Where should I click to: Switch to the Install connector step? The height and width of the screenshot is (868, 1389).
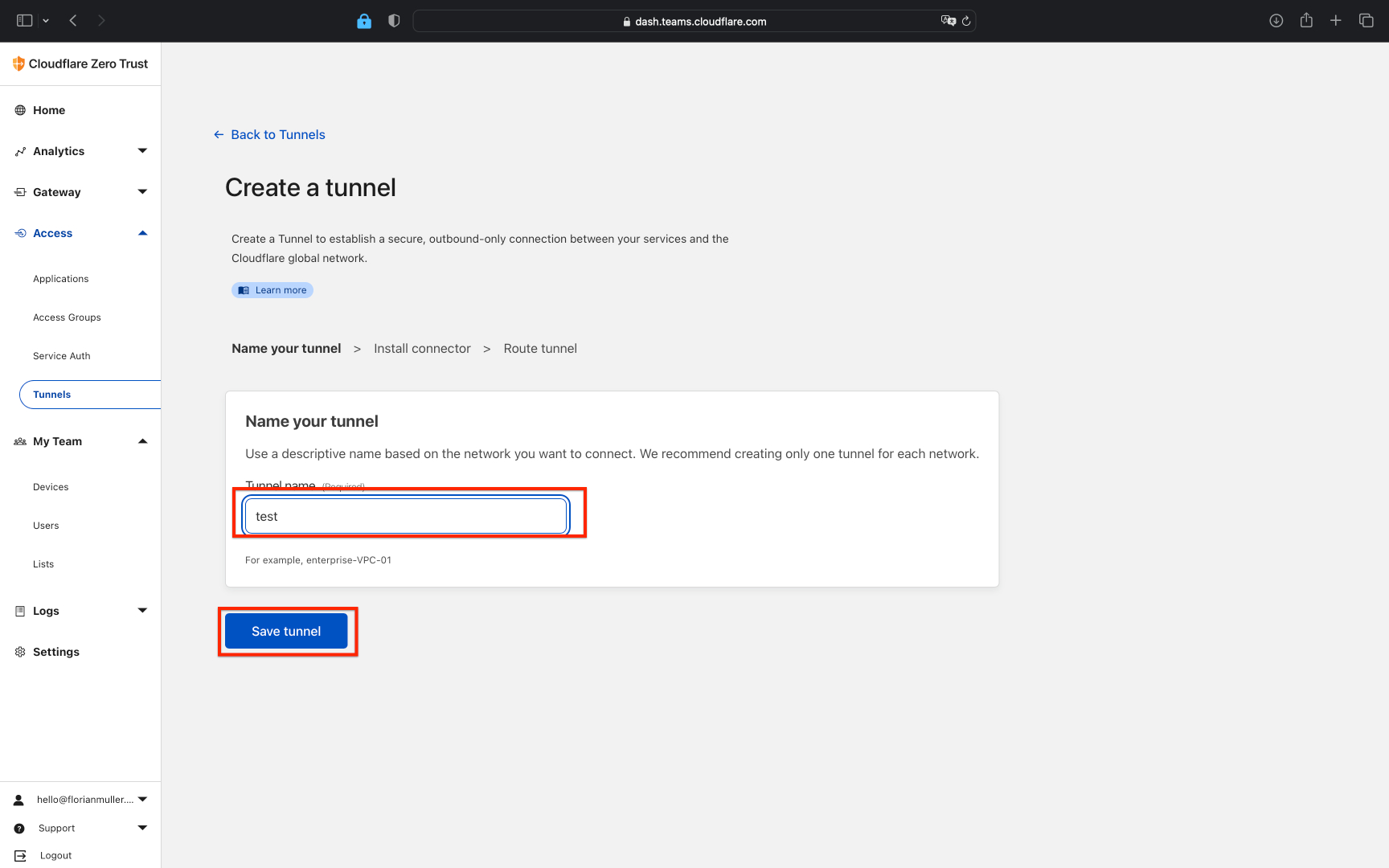[422, 348]
